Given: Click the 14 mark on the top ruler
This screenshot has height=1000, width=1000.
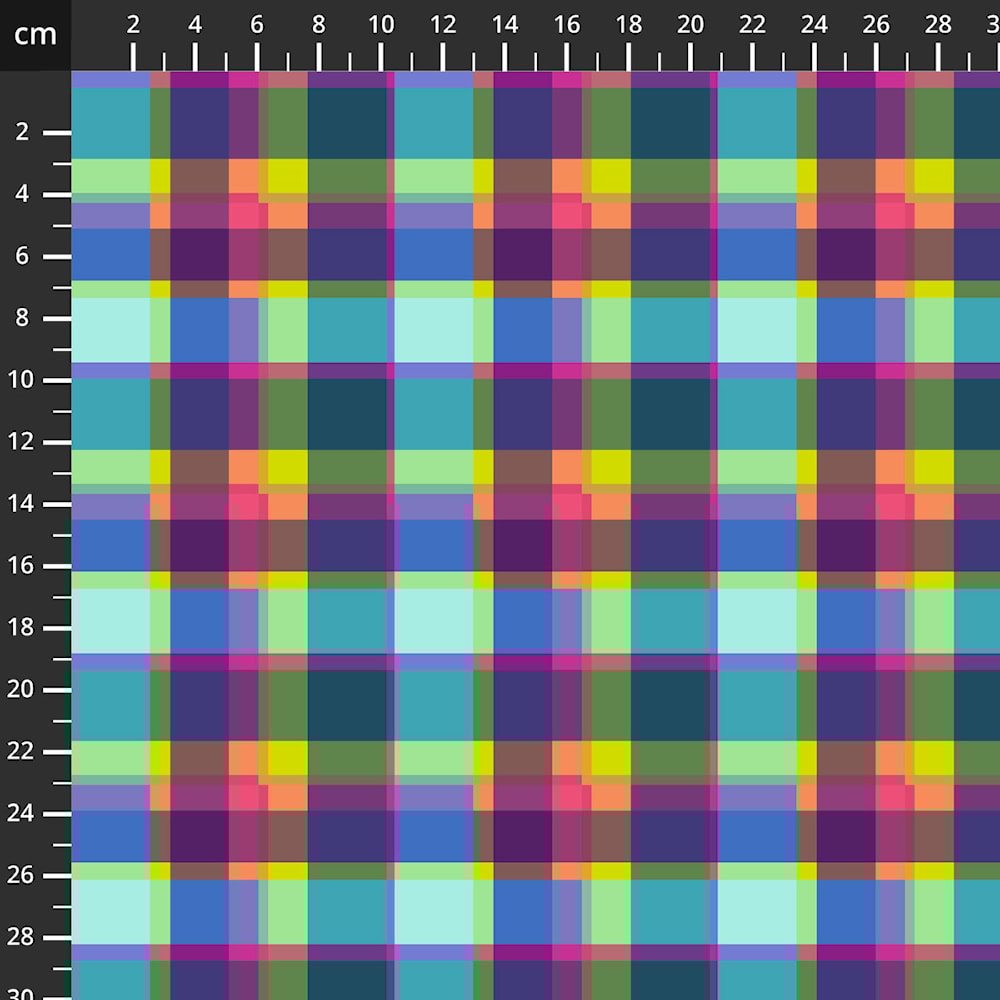Looking at the screenshot, I should pos(505,26).
